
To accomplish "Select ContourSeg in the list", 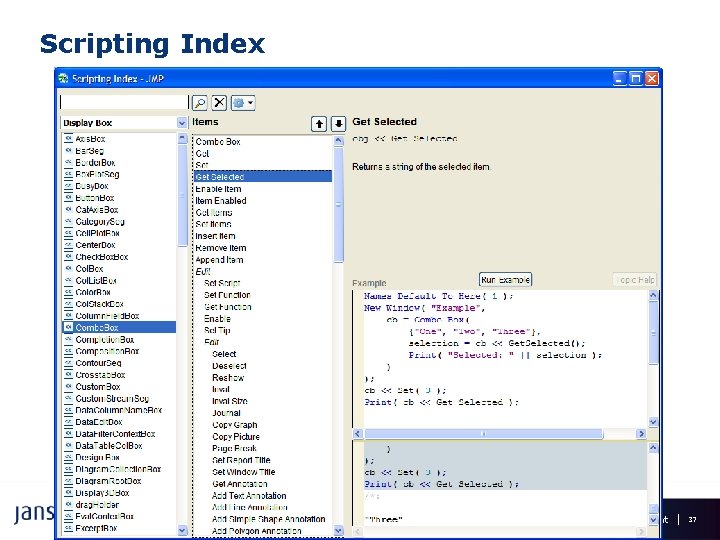I will (x=98, y=363).
